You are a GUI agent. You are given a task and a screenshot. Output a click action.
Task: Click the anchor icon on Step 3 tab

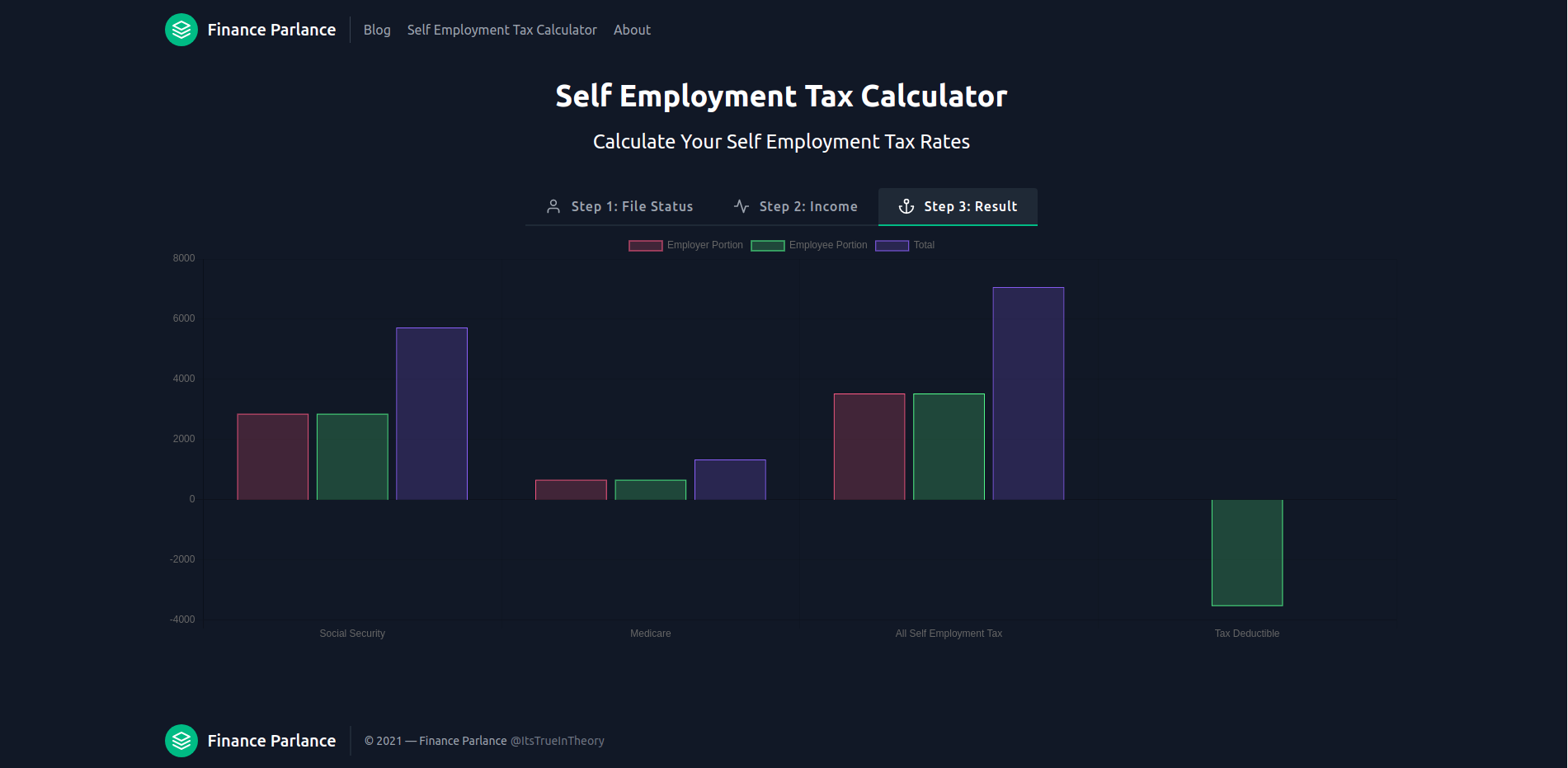[x=906, y=206]
